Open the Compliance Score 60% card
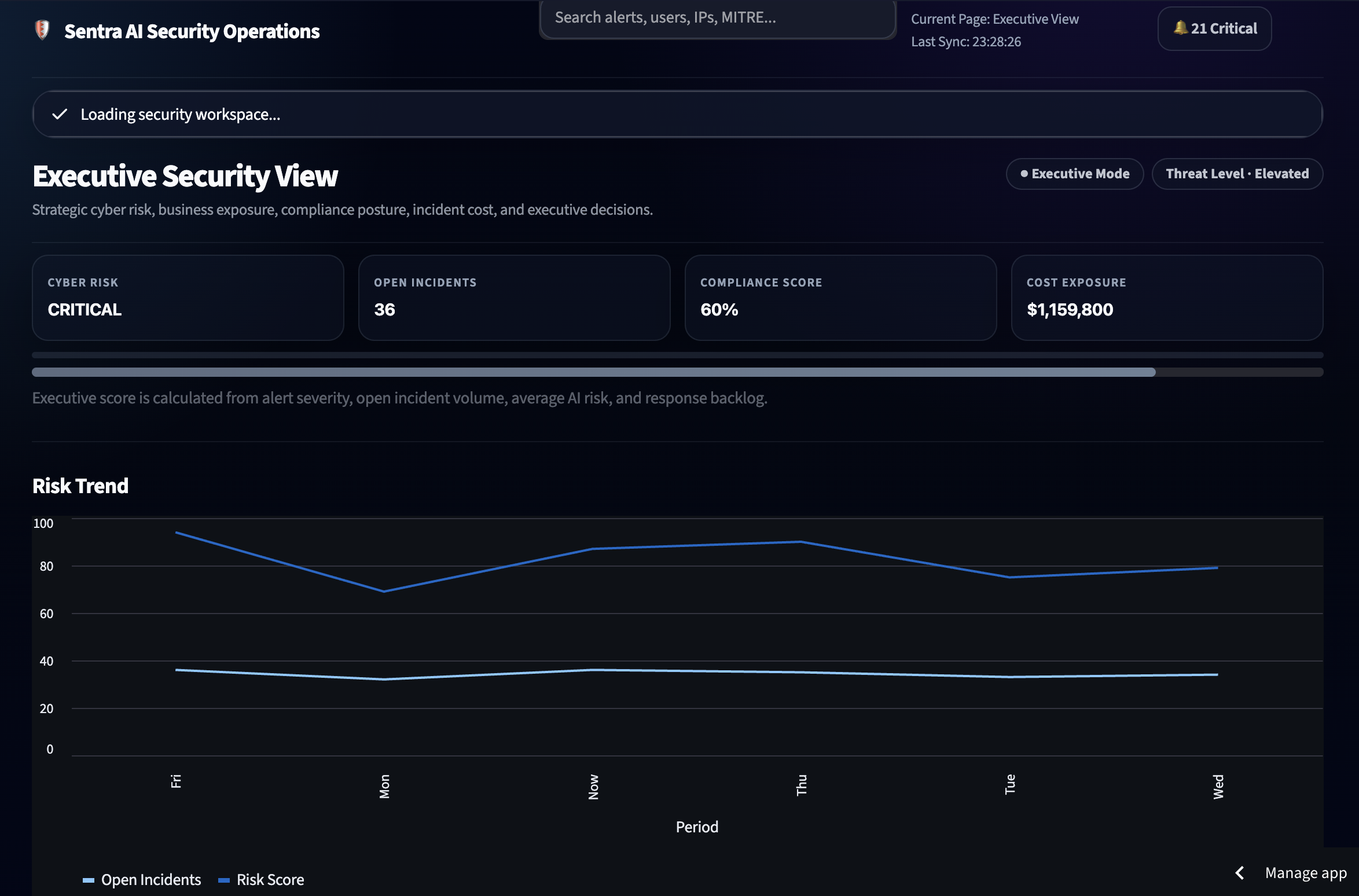The width and height of the screenshot is (1359, 896). point(841,298)
